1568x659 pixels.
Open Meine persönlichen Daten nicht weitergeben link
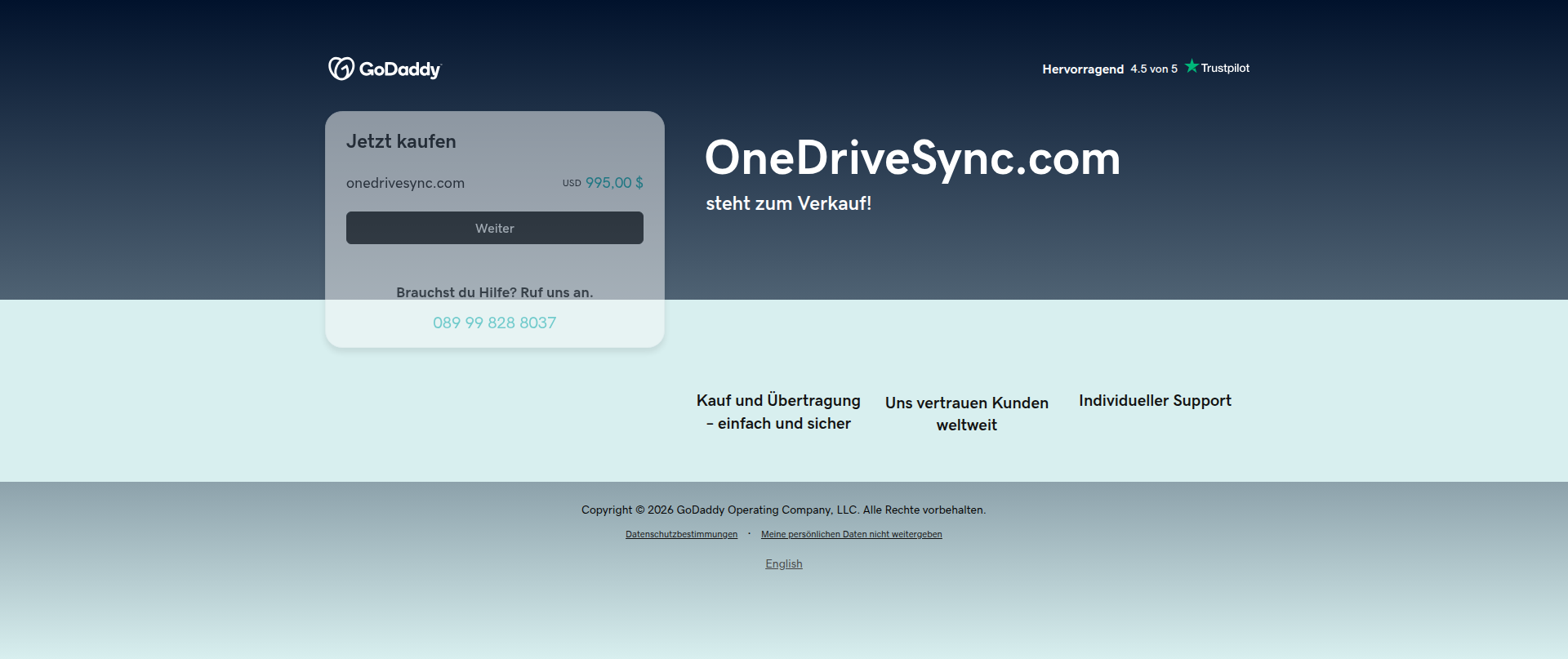852,534
